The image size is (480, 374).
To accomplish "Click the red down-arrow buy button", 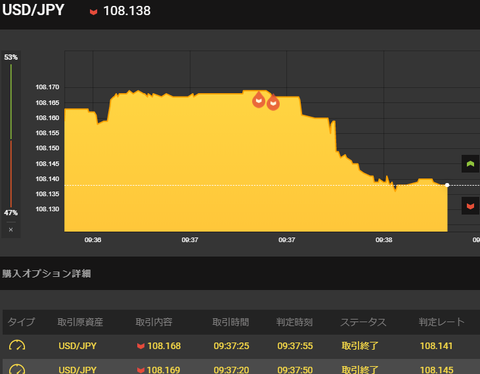I will click(x=470, y=206).
